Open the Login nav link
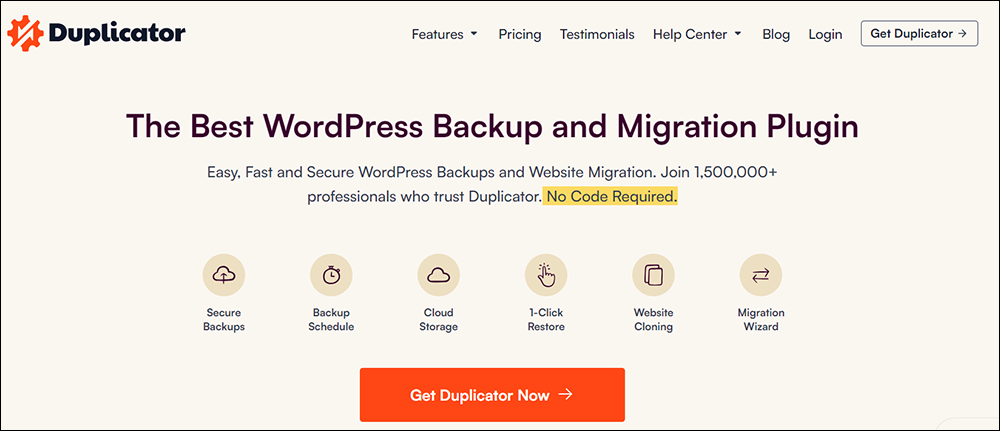The image size is (1000, 431). tap(825, 34)
